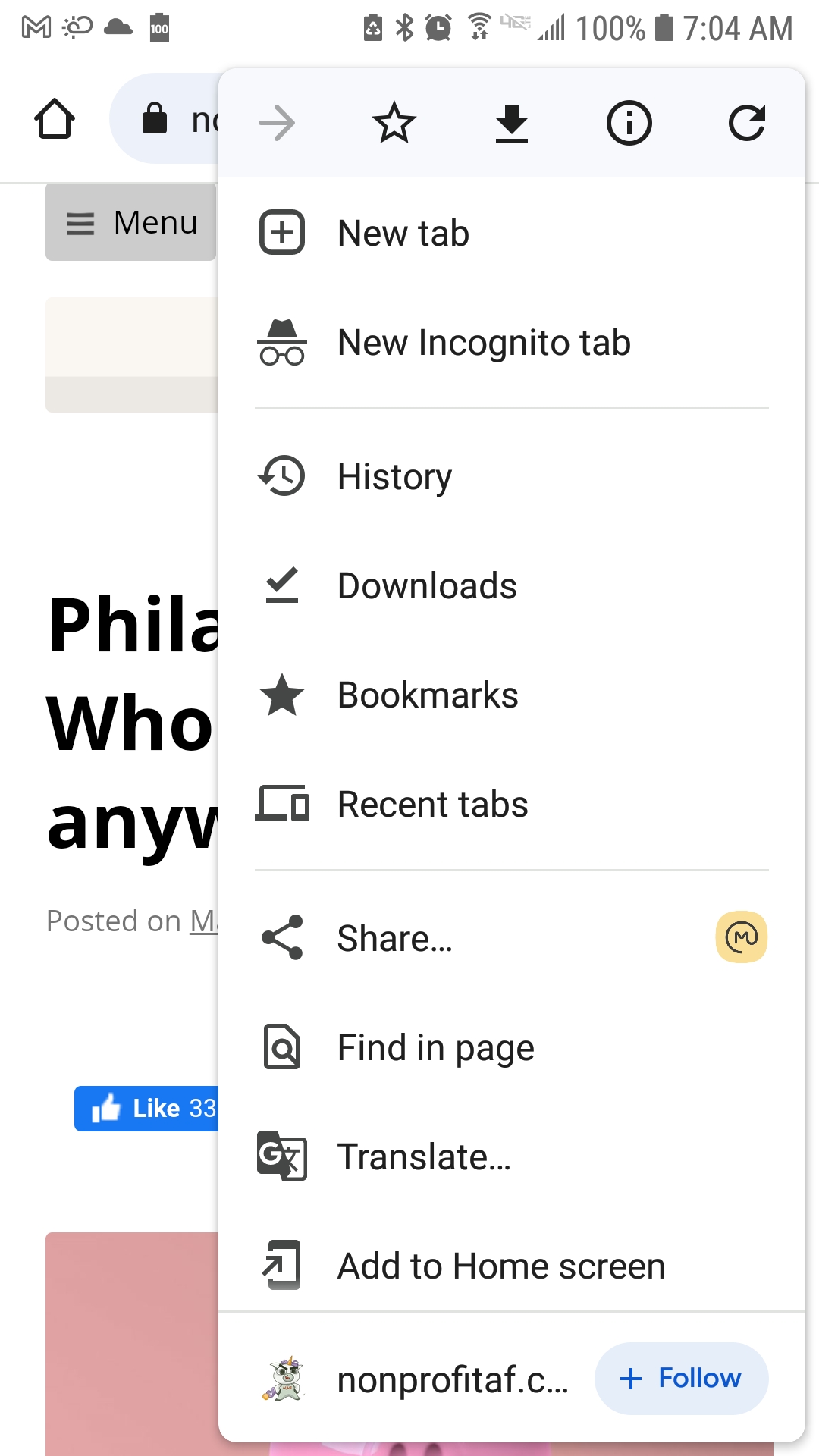The image size is (819, 1456).
Task: Follow nonprofitaf.com
Action: (x=680, y=1379)
